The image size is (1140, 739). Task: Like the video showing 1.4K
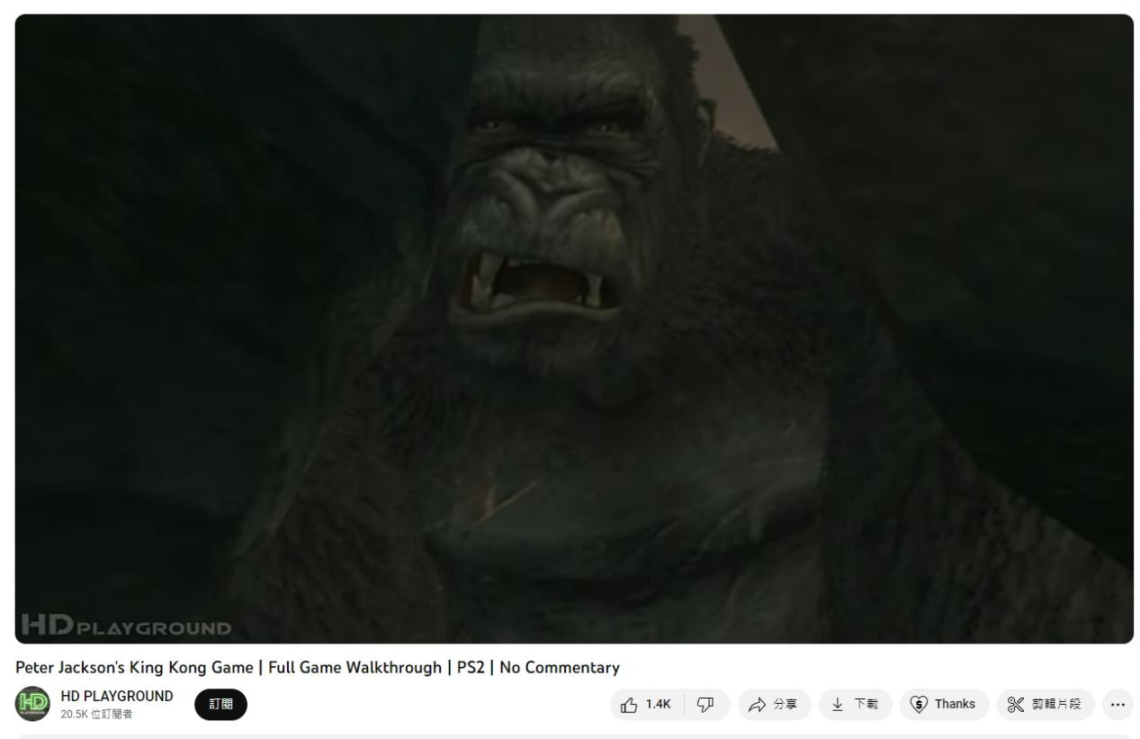pyautogui.click(x=646, y=704)
